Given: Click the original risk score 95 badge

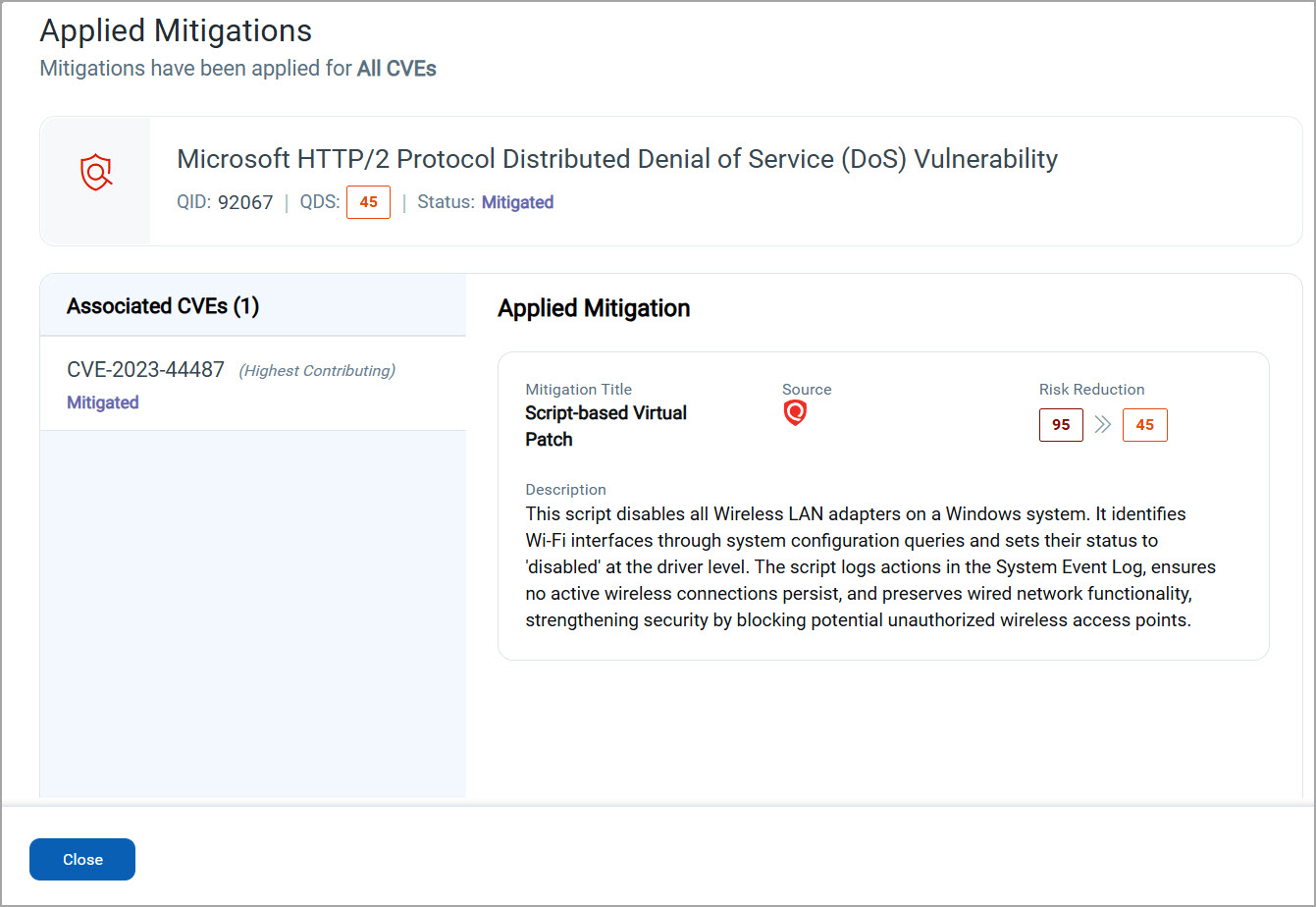Looking at the screenshot, I should point(1061,425).
